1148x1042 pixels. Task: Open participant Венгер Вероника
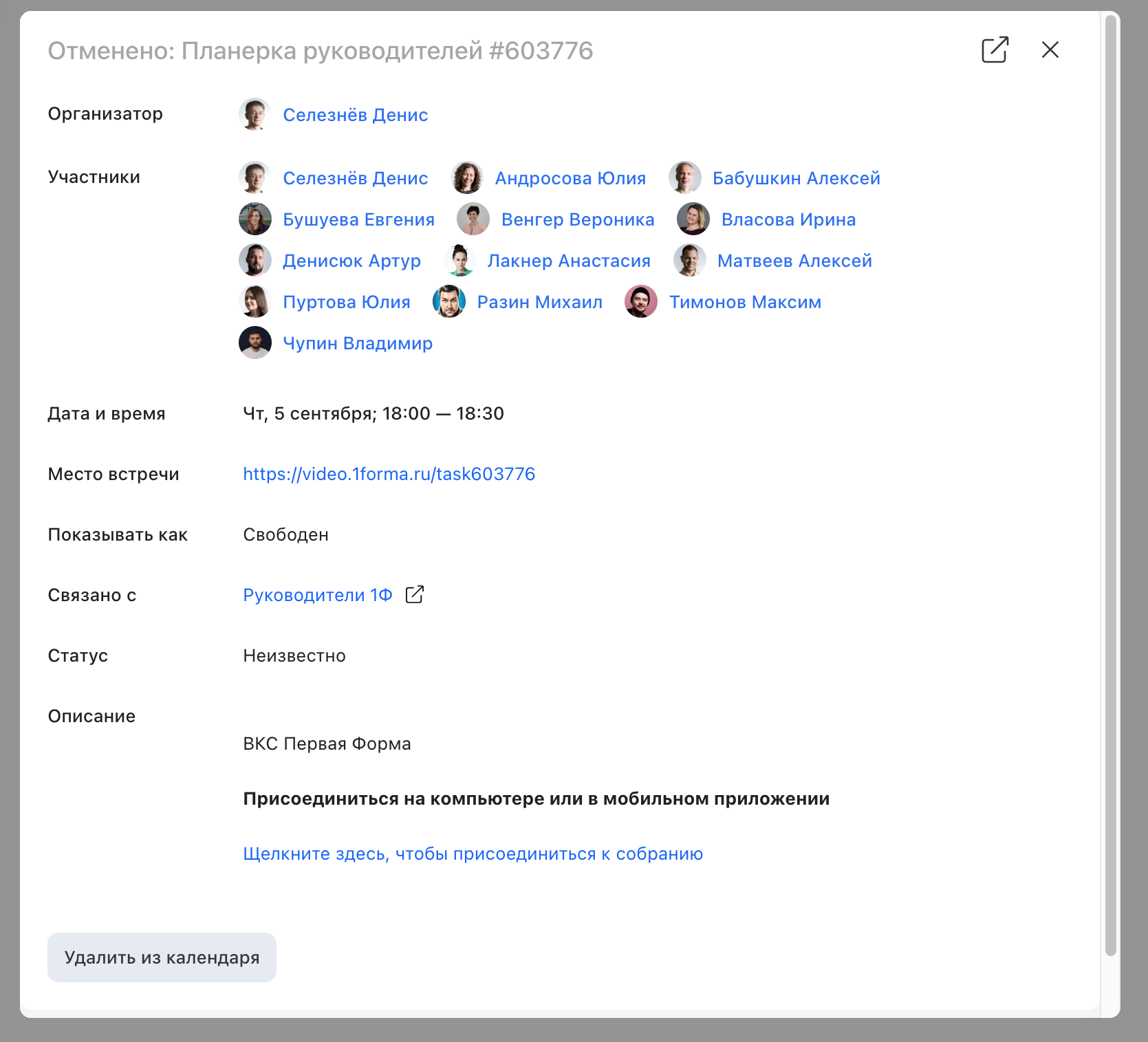(578, 219)
